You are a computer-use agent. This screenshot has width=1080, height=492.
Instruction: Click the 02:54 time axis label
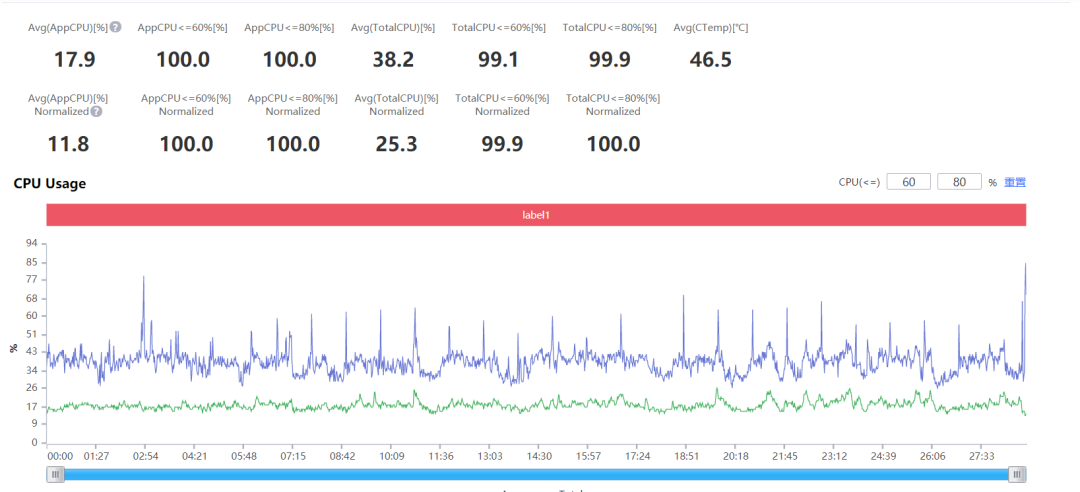pos(145,456)
